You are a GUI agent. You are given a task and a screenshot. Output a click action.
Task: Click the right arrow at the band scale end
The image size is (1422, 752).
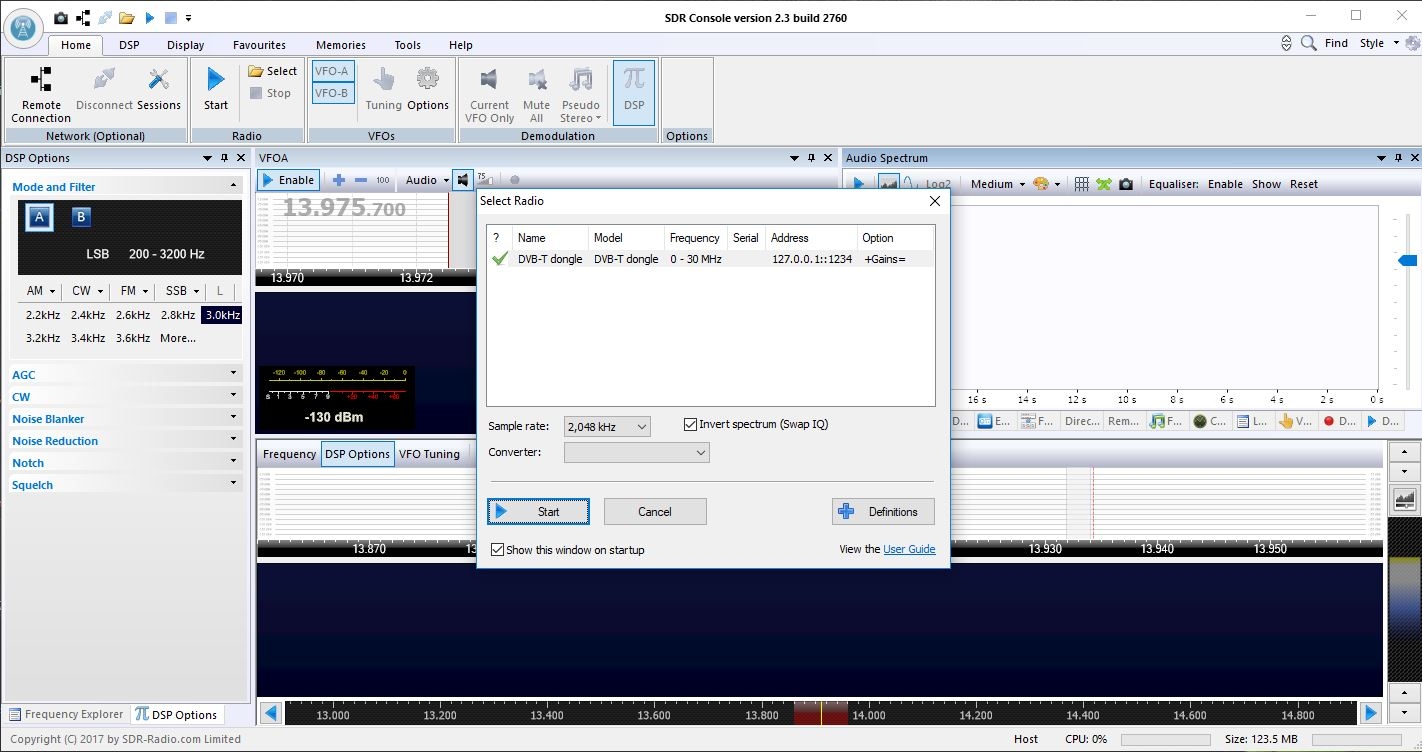tap(1371, 713)
